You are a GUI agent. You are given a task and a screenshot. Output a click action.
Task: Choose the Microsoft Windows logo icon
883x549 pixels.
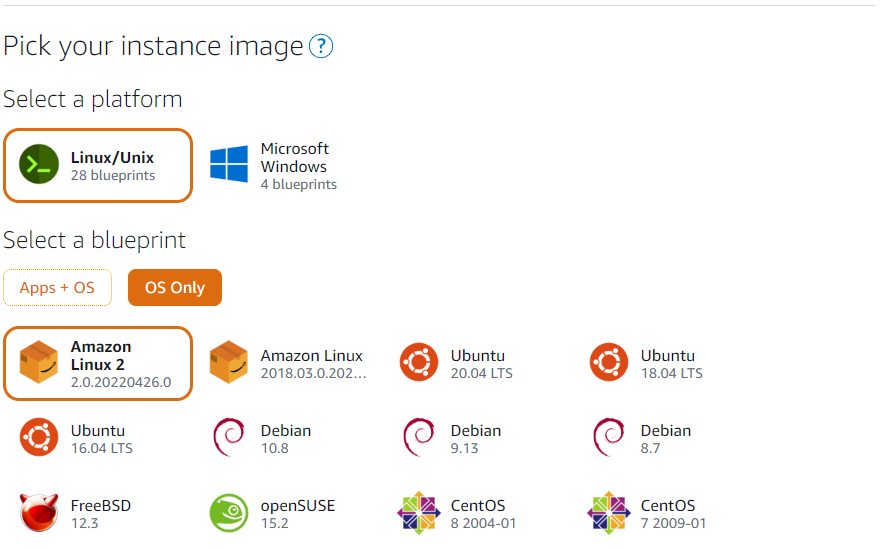click(229, 164)
